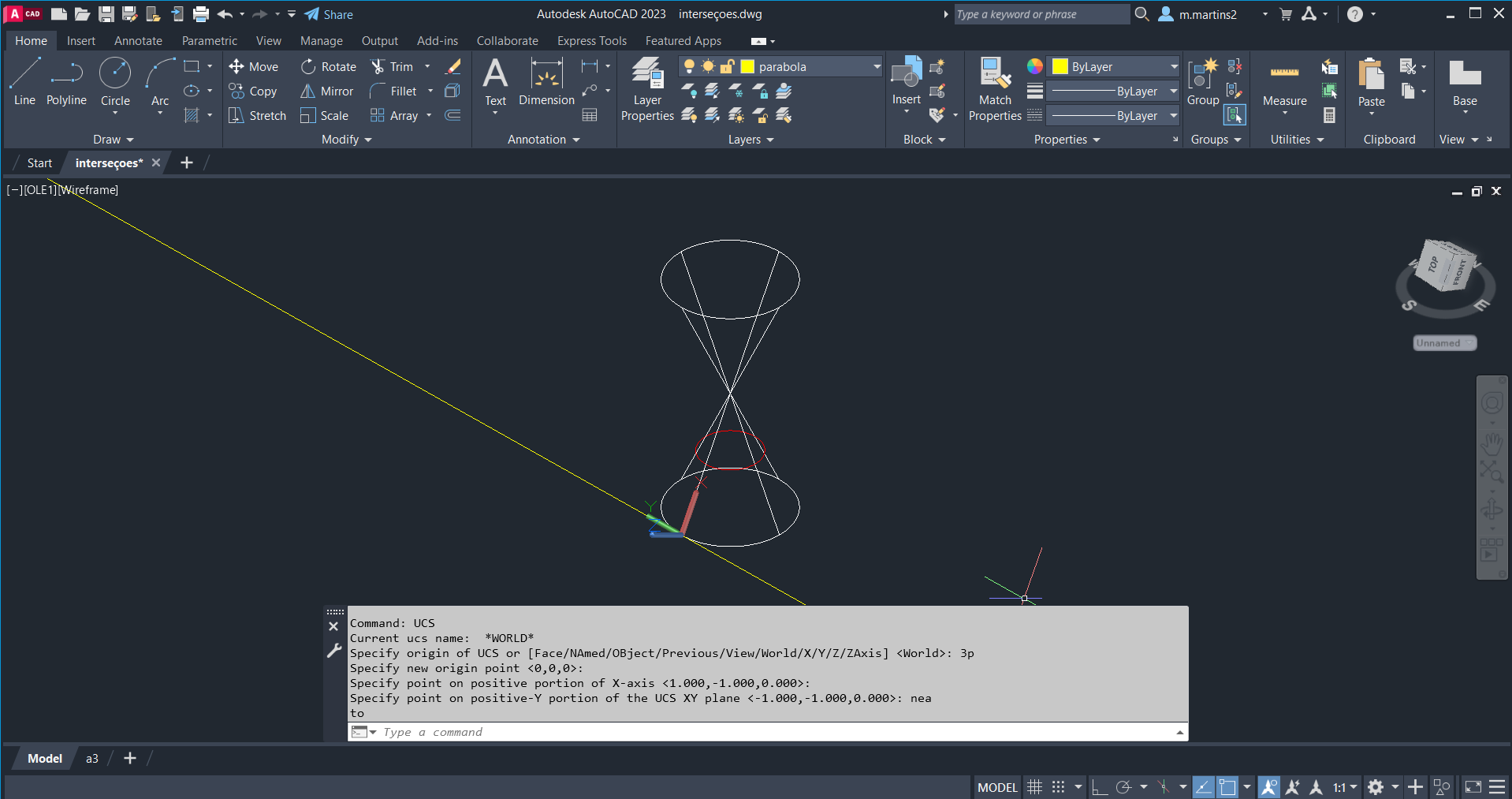Toggle drawing grid display in status bar
Screen dimensions: 1512x799
pyautogui.click(x=1035, y=787)
